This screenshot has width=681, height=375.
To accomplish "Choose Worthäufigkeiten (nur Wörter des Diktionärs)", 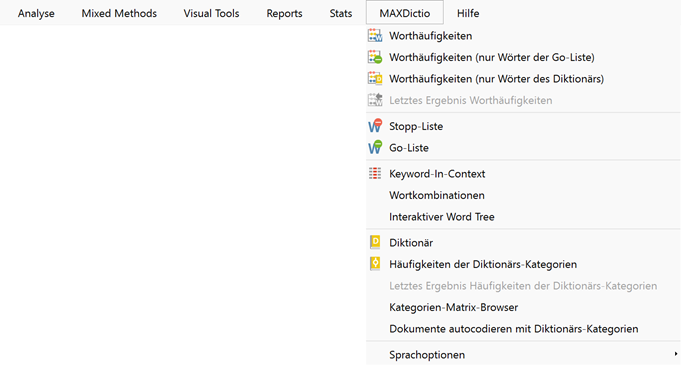I will pos(496,79).
